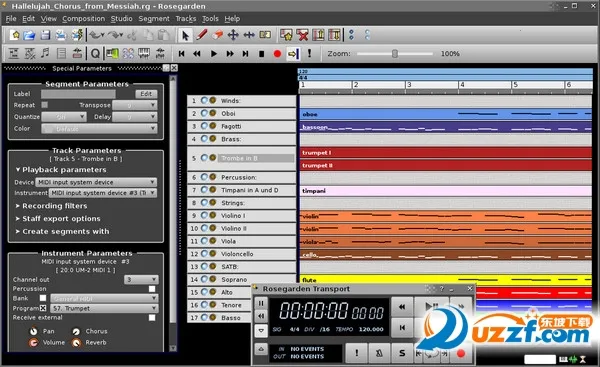Image resolution: width=600 pixels, height=367 pixels.
Task: Open a composition file
Action: (29, 35)
